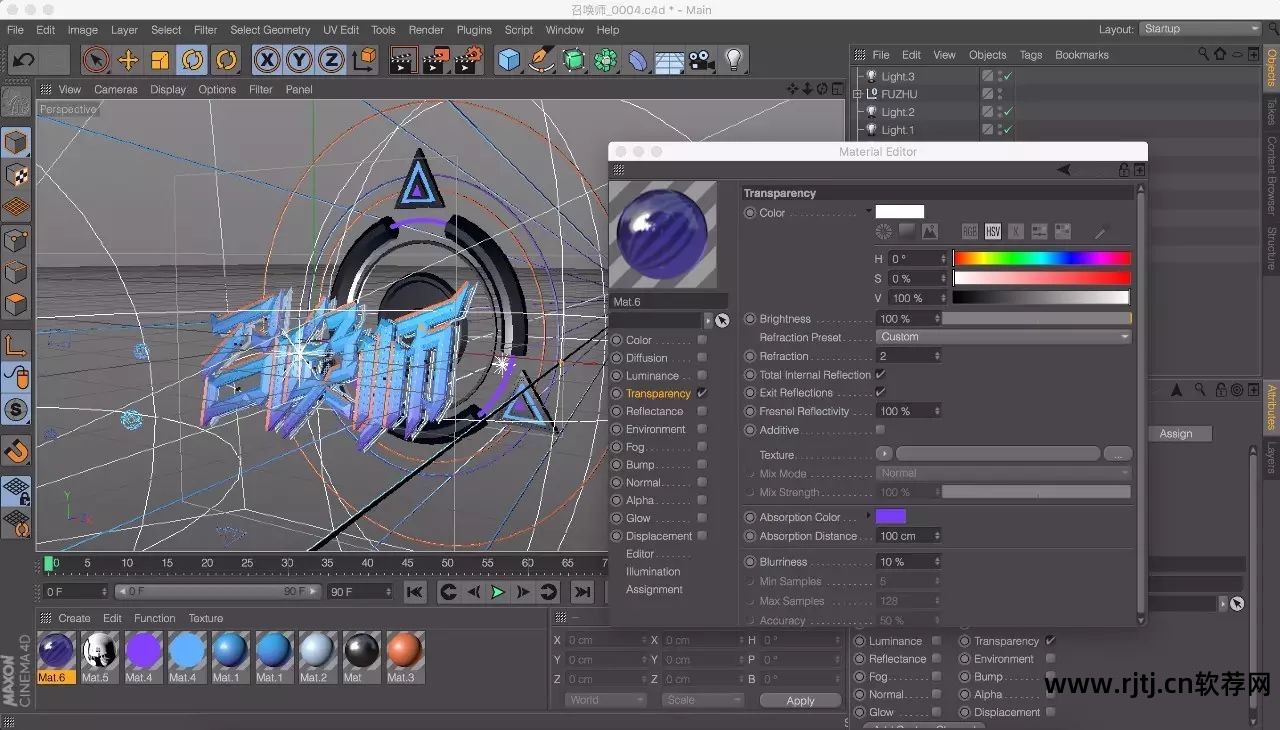Disable the Transparency channel checkbox
Screen dimensions: 1280x730
(x=702, y=393)
